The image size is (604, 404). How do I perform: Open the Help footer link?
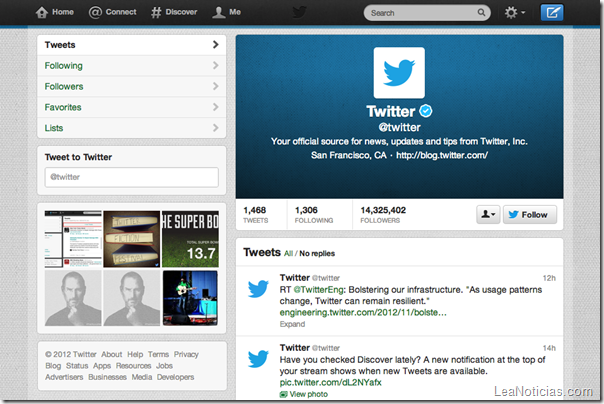coord(135,354)
